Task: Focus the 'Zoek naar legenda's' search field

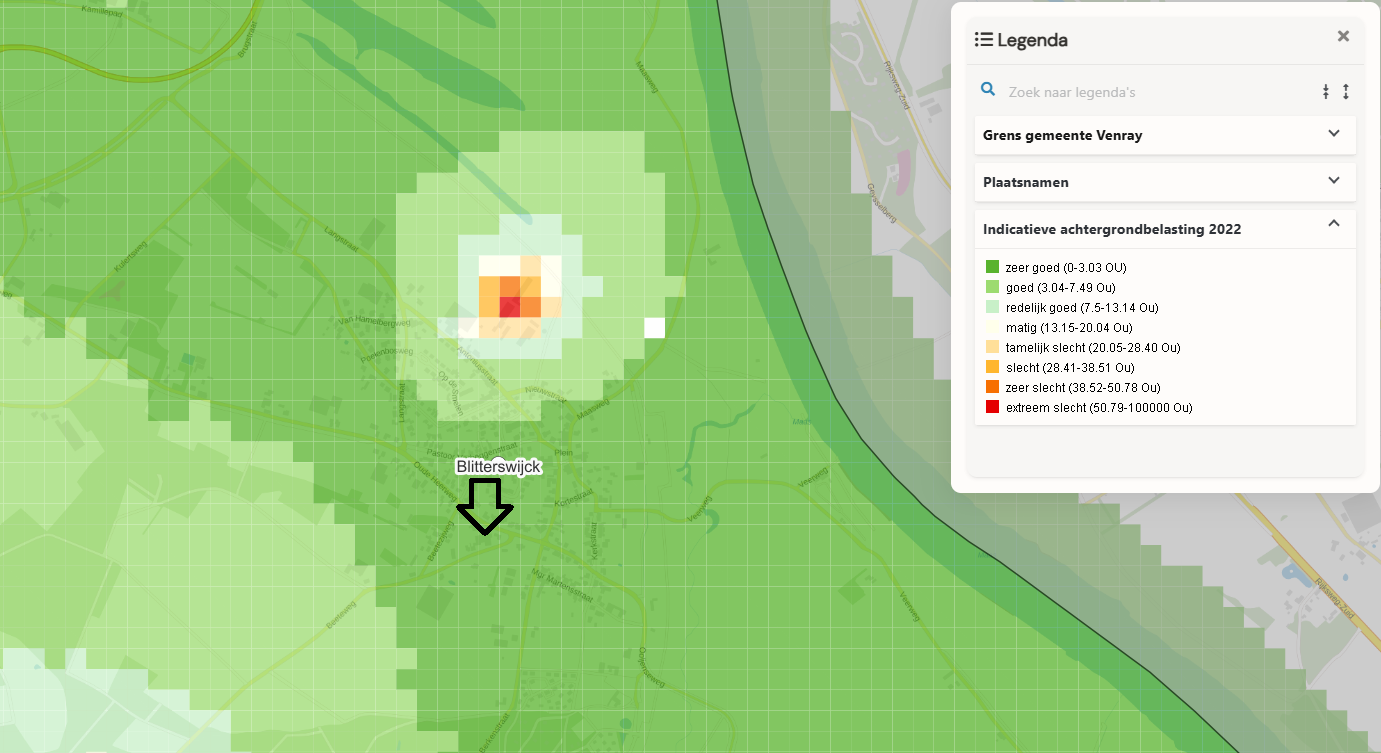Action: tap(1150, 92)
